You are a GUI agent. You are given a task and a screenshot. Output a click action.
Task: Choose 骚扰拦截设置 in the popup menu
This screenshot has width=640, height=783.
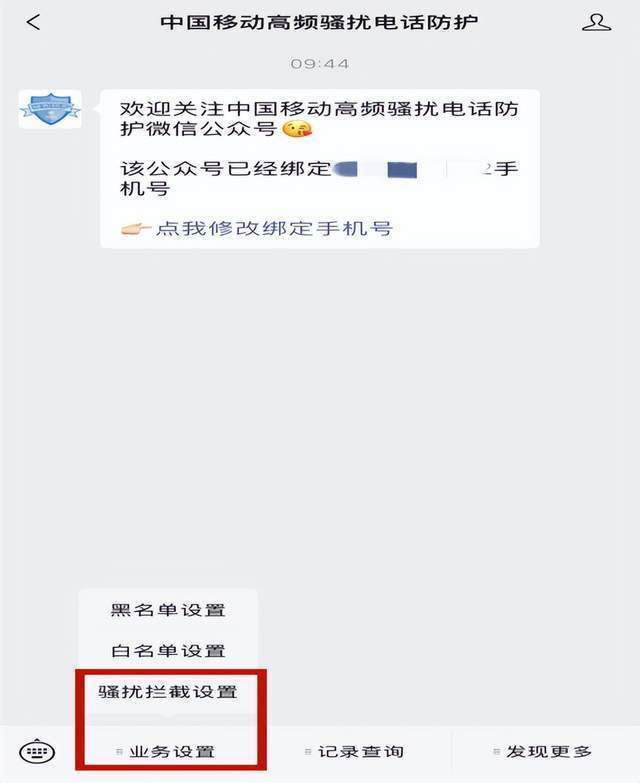[168, 692]
